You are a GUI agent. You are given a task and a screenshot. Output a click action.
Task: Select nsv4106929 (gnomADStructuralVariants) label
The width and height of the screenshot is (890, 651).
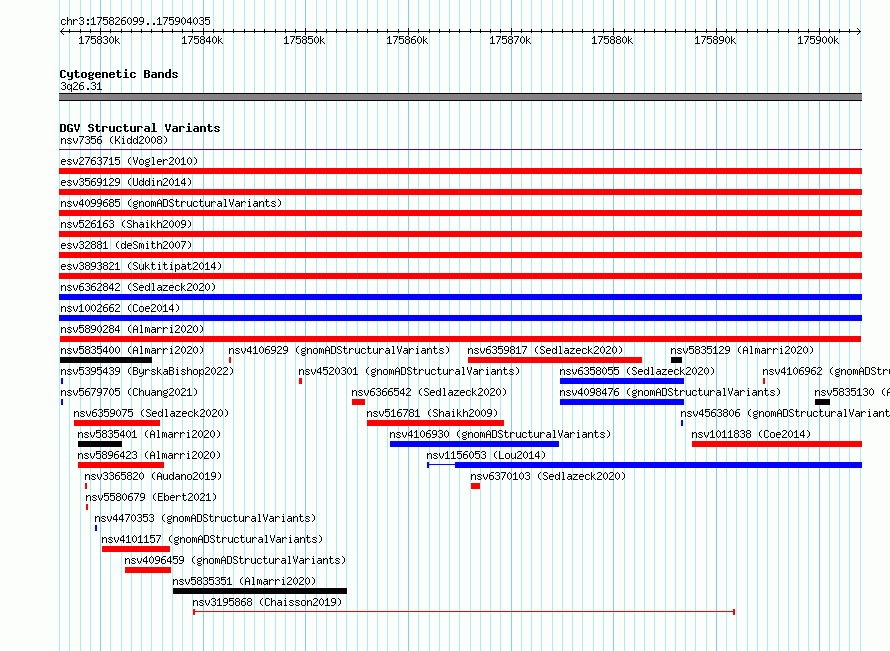pos(339,350)
